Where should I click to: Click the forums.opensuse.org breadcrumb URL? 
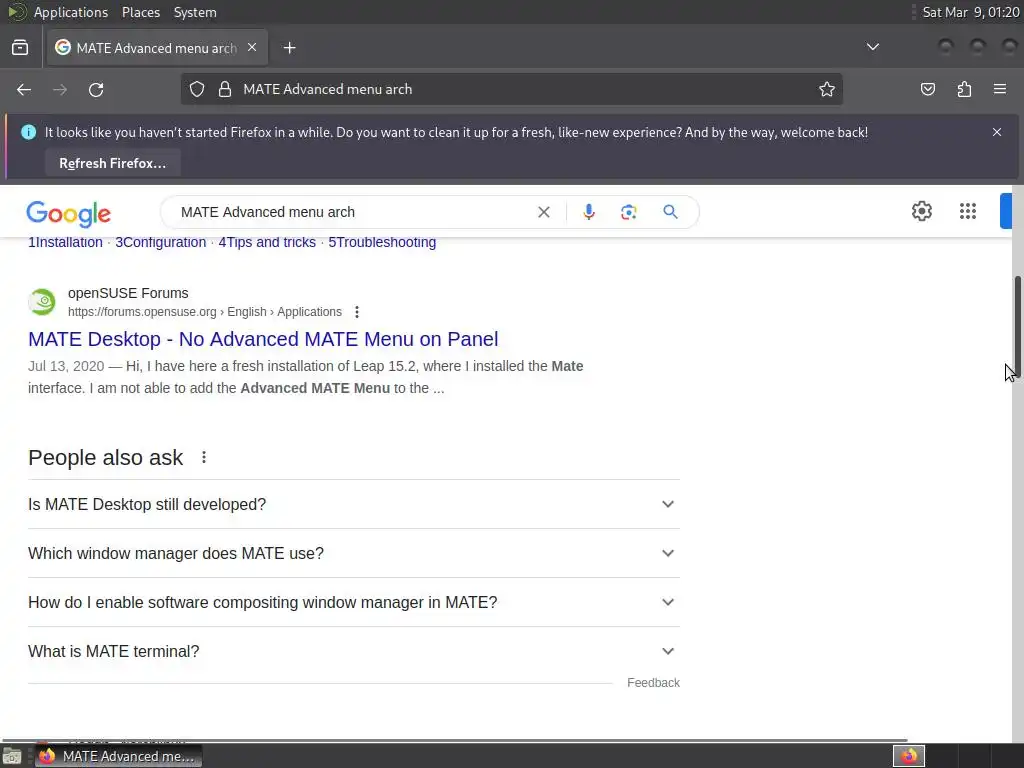point(204,312)
